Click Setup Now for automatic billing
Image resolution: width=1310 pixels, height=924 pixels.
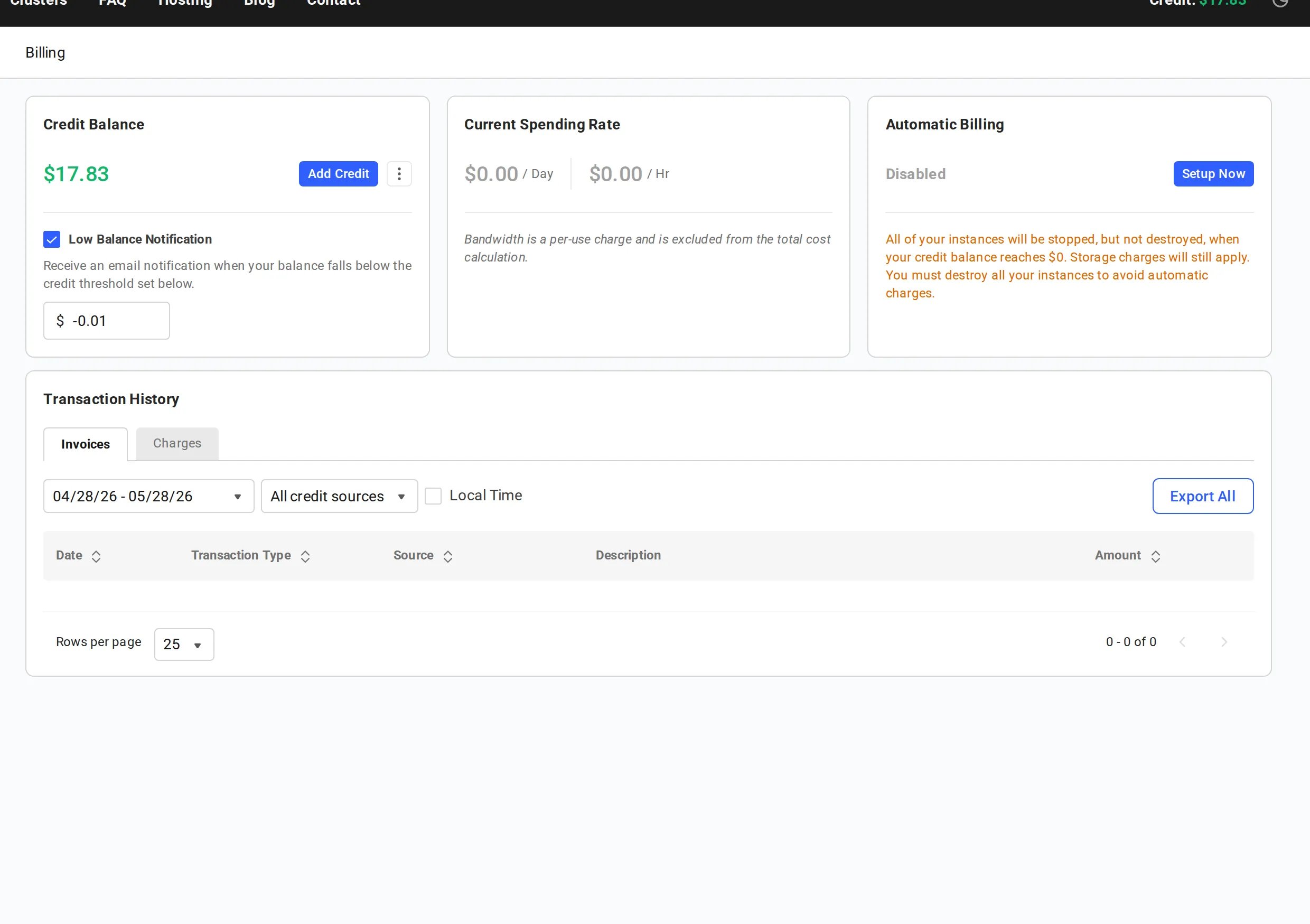pos(1213,173)
